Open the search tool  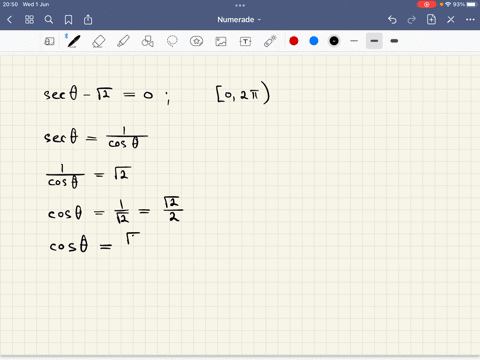(49, 20)
